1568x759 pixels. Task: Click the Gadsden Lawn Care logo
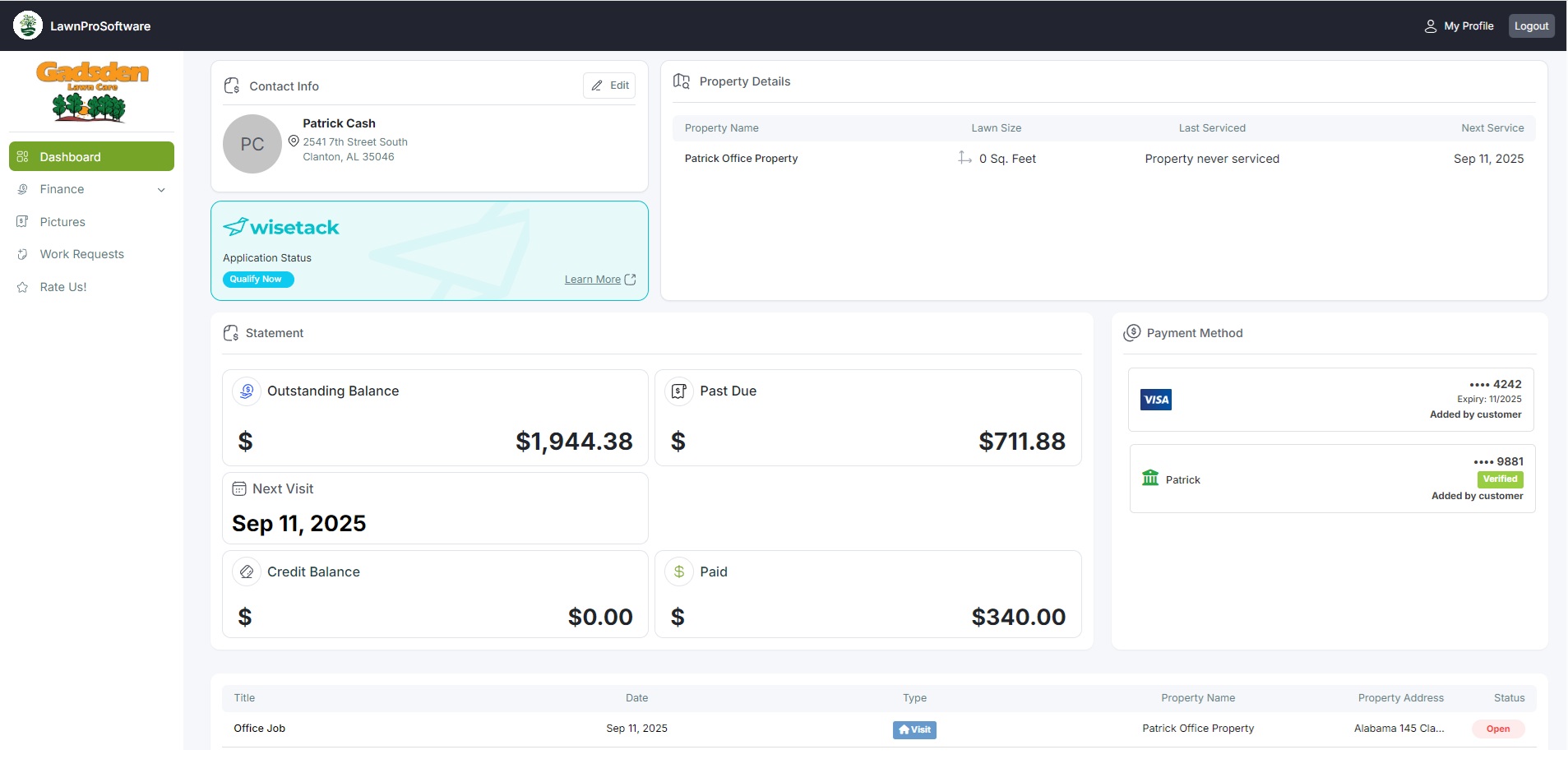coord(91,91)
